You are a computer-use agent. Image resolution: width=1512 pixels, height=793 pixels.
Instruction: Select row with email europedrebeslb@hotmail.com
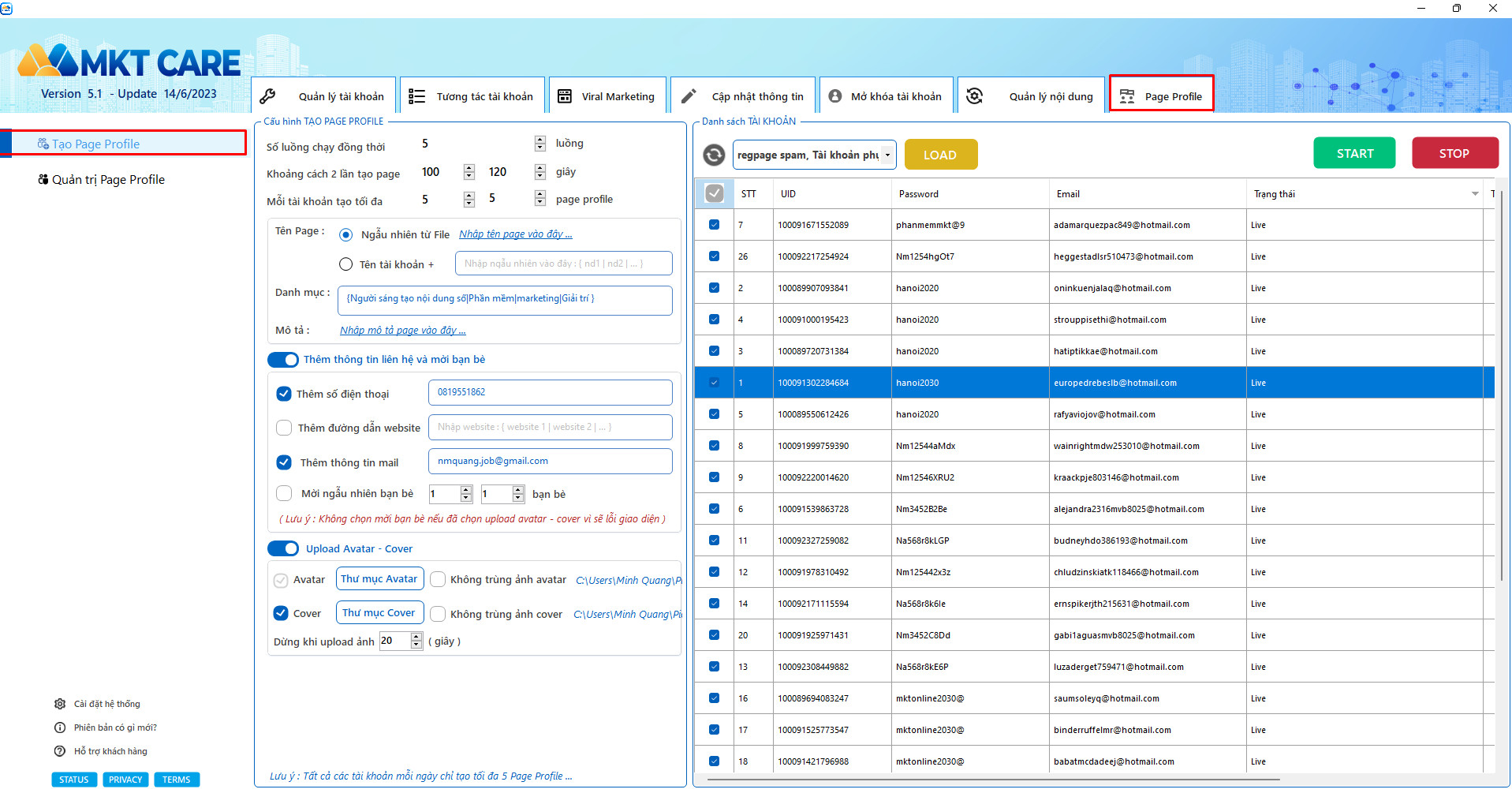coord(1094,383)
